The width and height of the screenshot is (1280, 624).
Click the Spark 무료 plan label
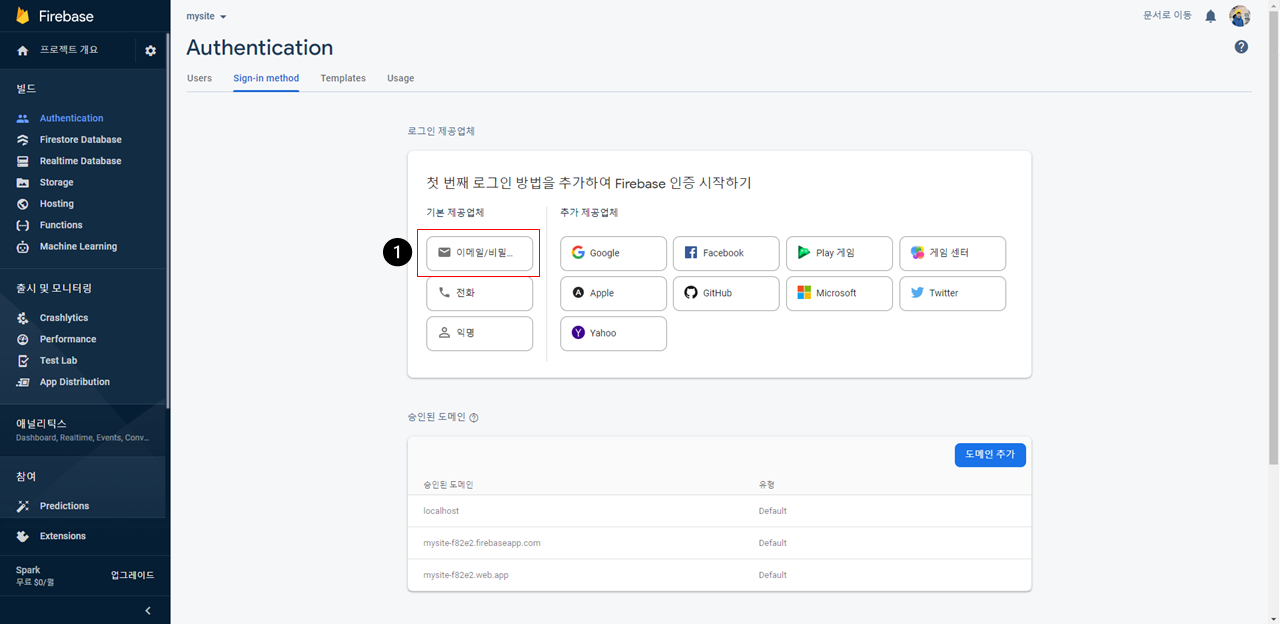(35, 576)
